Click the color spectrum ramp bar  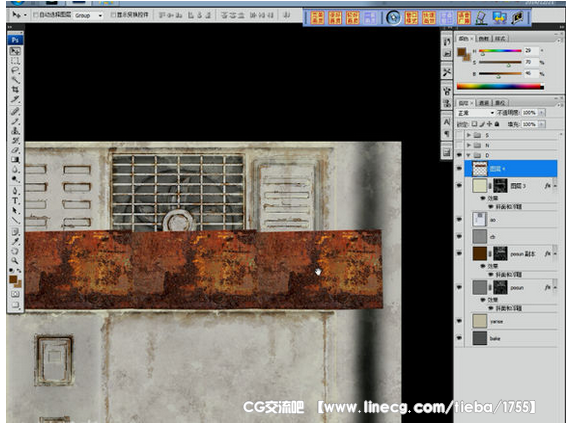[500, 86]
